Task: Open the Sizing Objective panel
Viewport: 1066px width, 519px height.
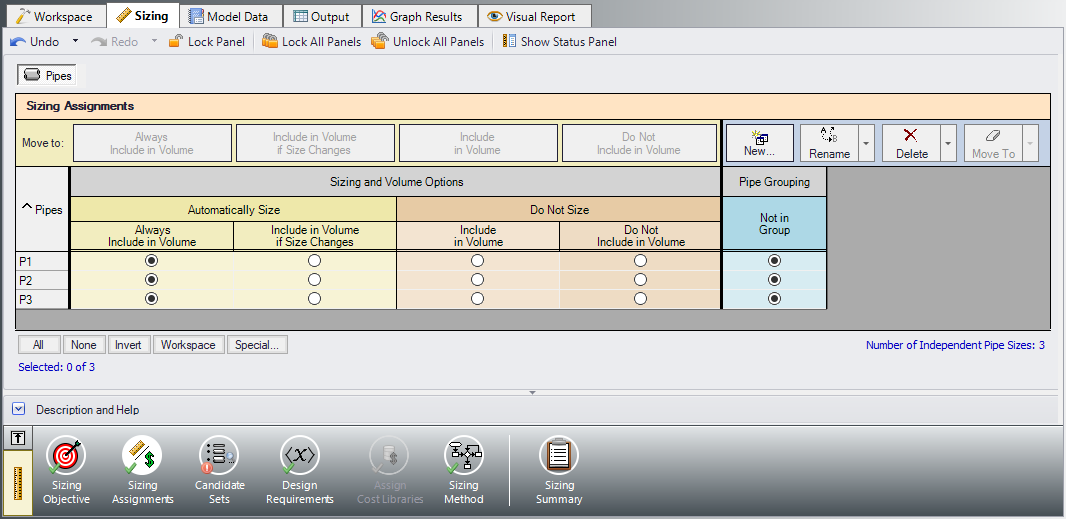Action: coord(66,470)
